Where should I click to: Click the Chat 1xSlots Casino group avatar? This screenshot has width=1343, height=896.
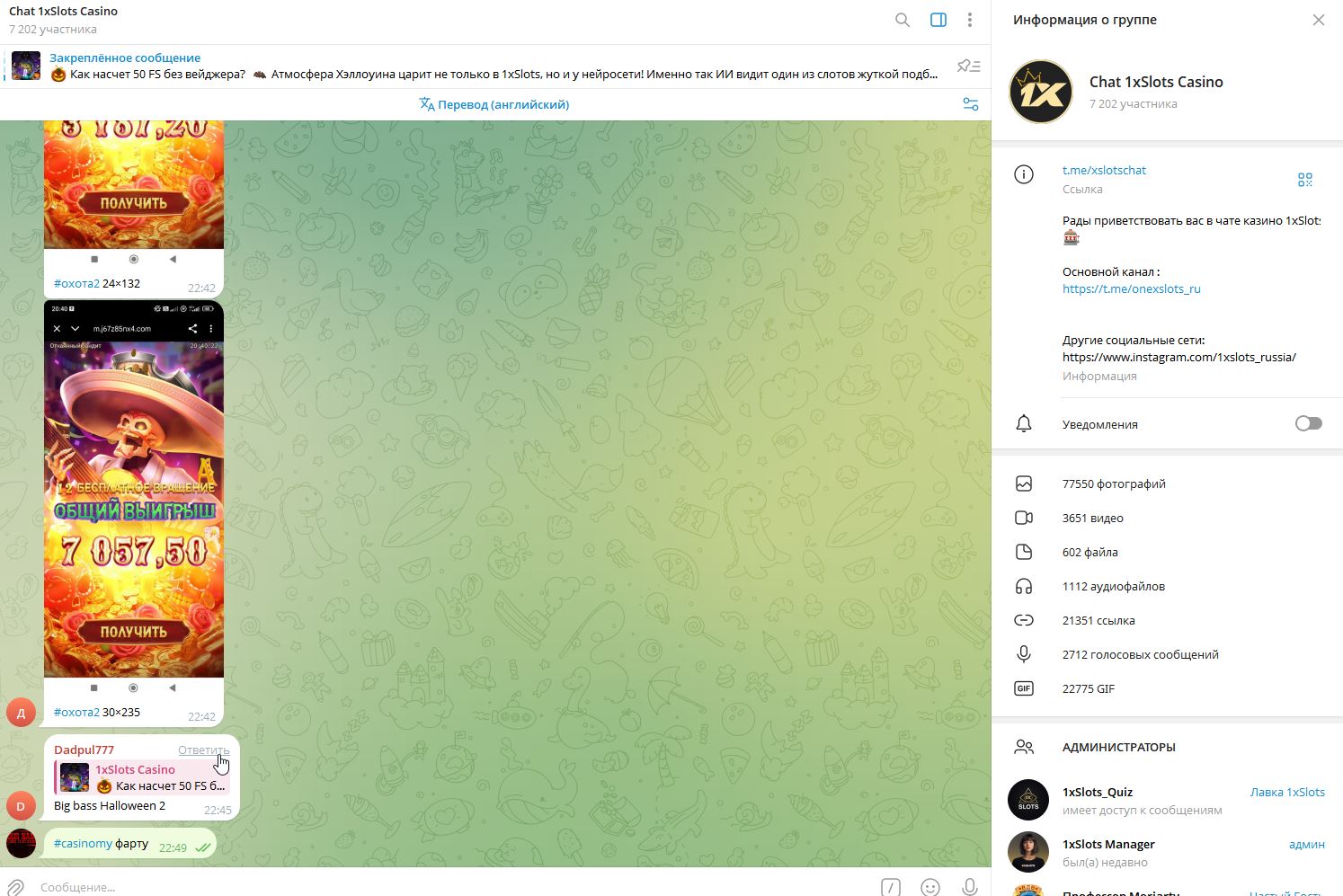pos(1041,92)
